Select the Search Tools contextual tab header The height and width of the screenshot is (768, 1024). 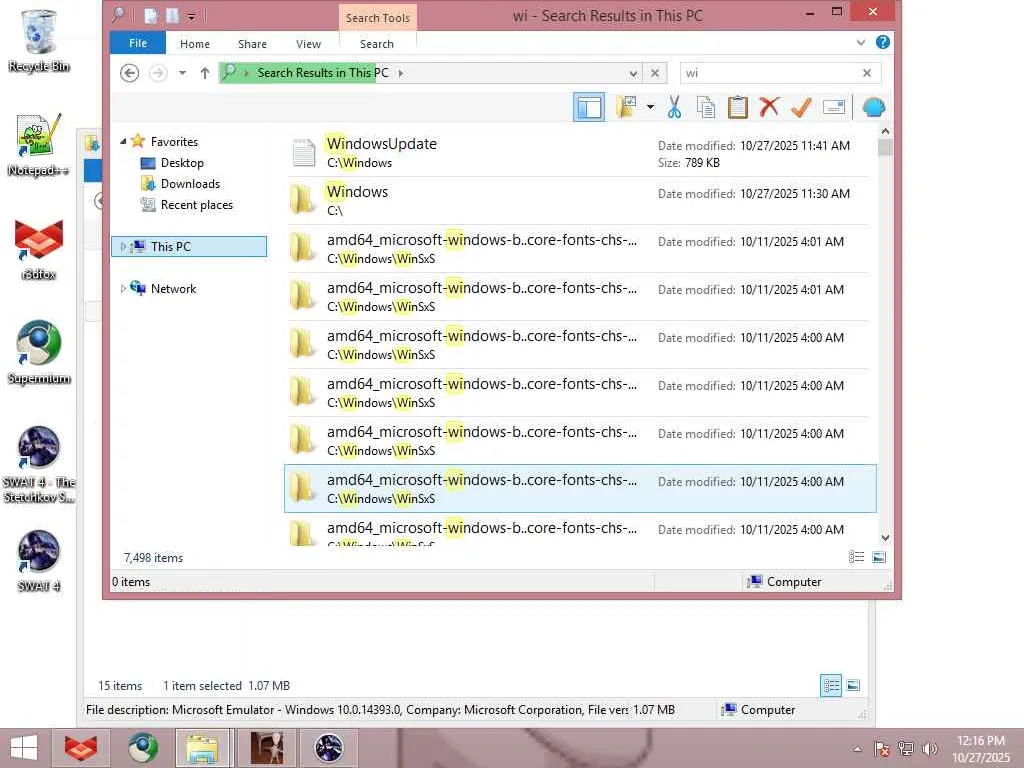pyautogui.click(x=377, y=18)
